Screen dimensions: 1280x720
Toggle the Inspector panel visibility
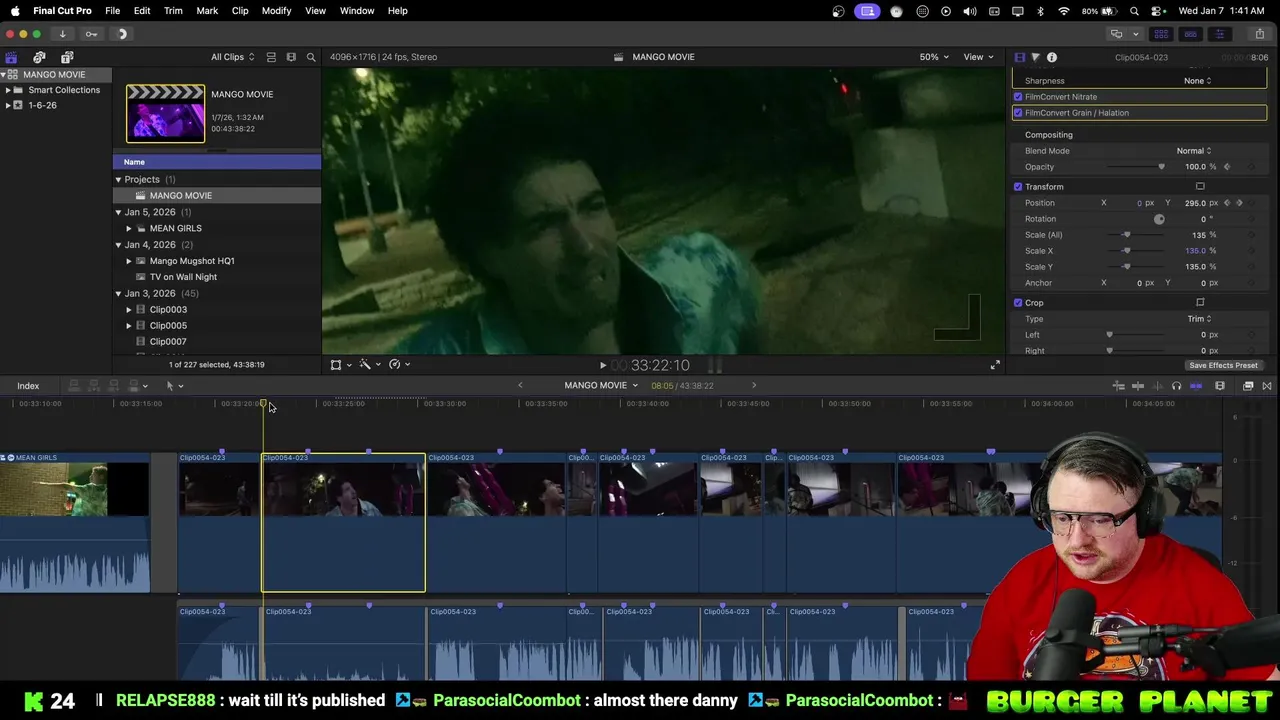[x=1219, y=34]
